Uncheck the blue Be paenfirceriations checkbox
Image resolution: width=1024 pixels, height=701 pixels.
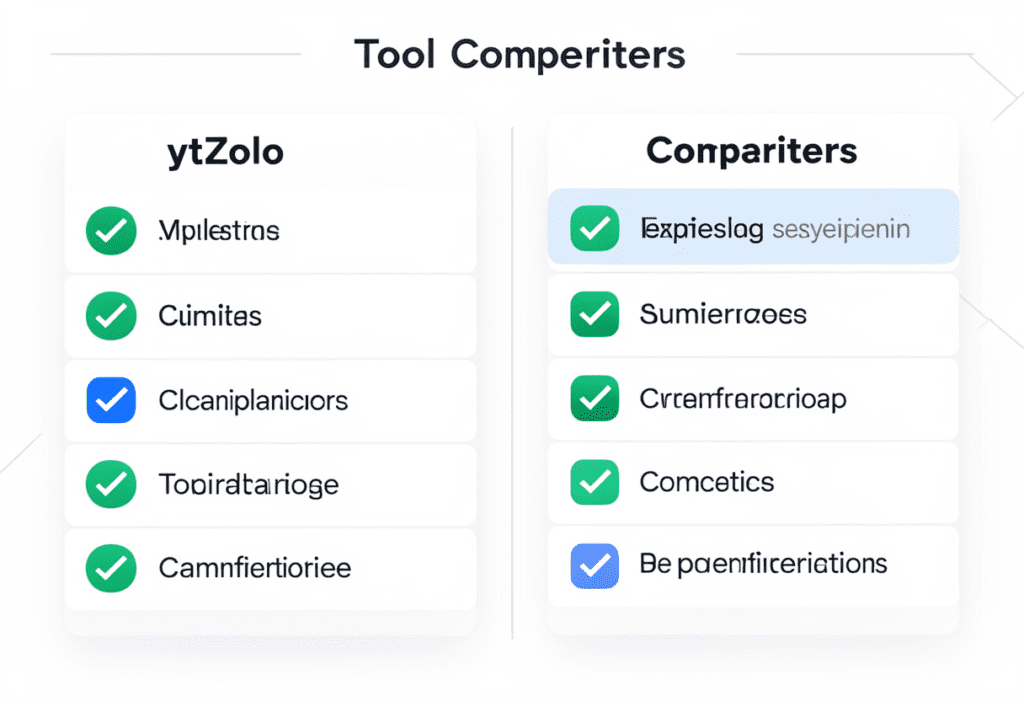click(594, 564)
